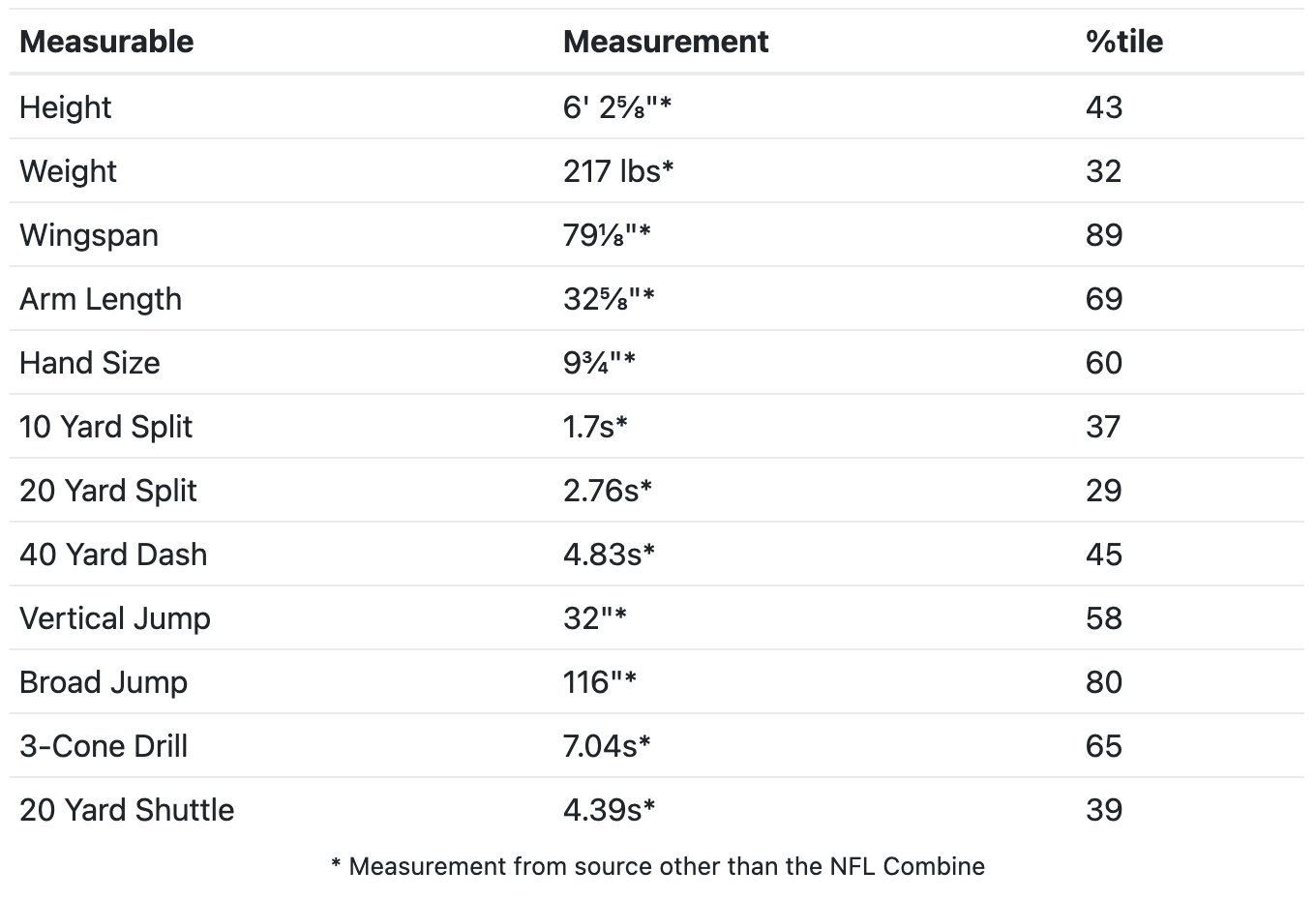Image resolution: width=1316 pixels, height=900 pixels.
Task: Select the 3-Cone Drill row label
Action: pyautogui.click(x=104, y=745)
